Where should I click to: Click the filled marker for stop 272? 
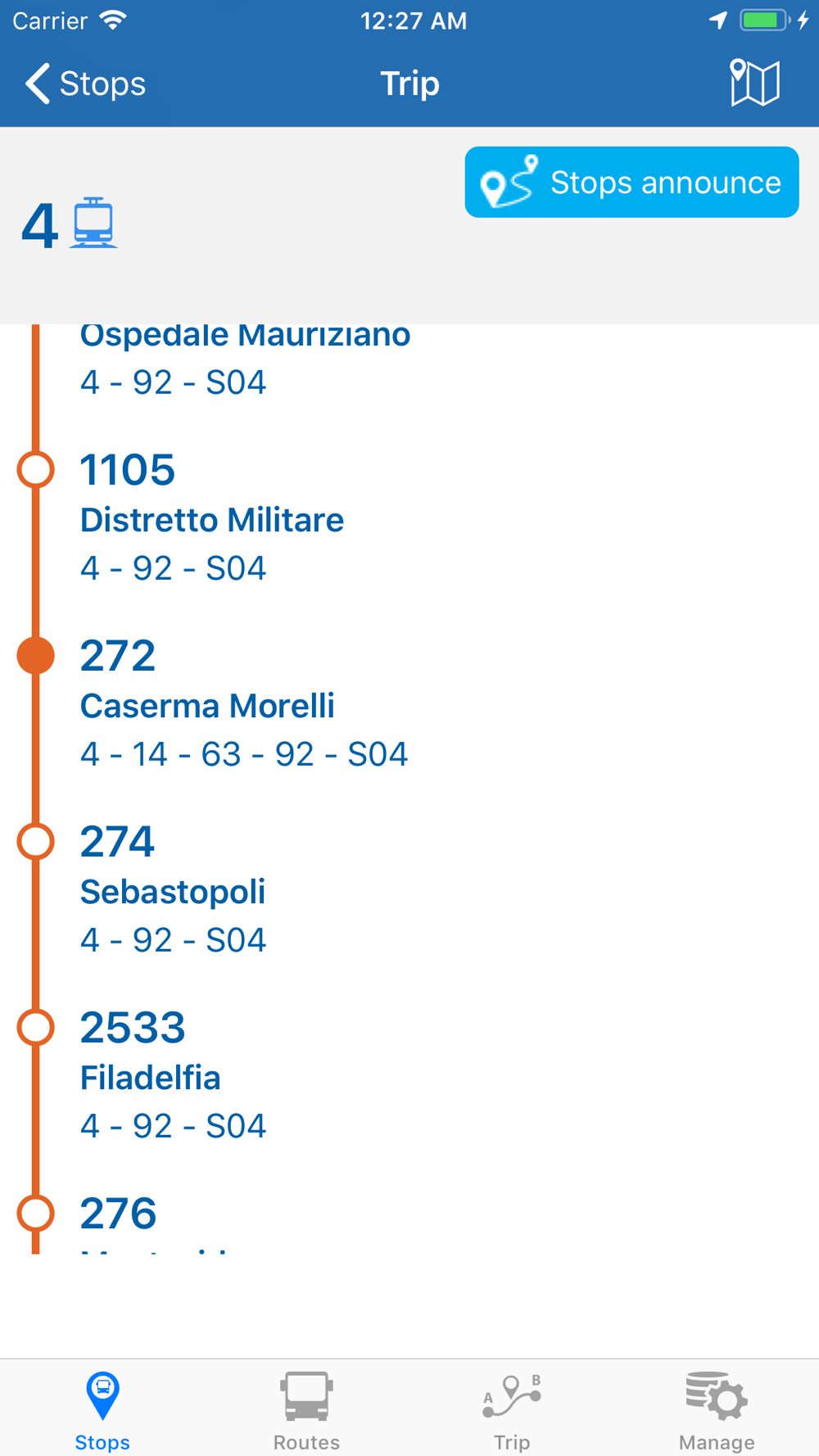[x=36, y=656]
